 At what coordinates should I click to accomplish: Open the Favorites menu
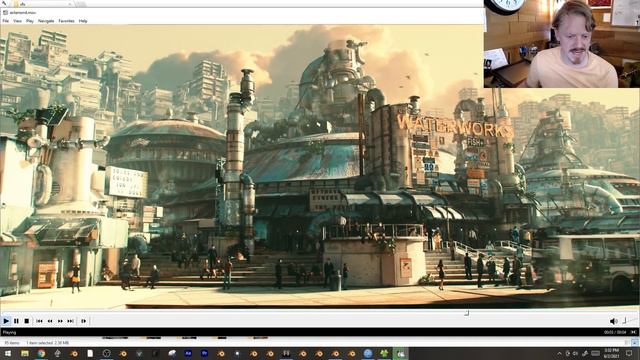pos(66,21)
